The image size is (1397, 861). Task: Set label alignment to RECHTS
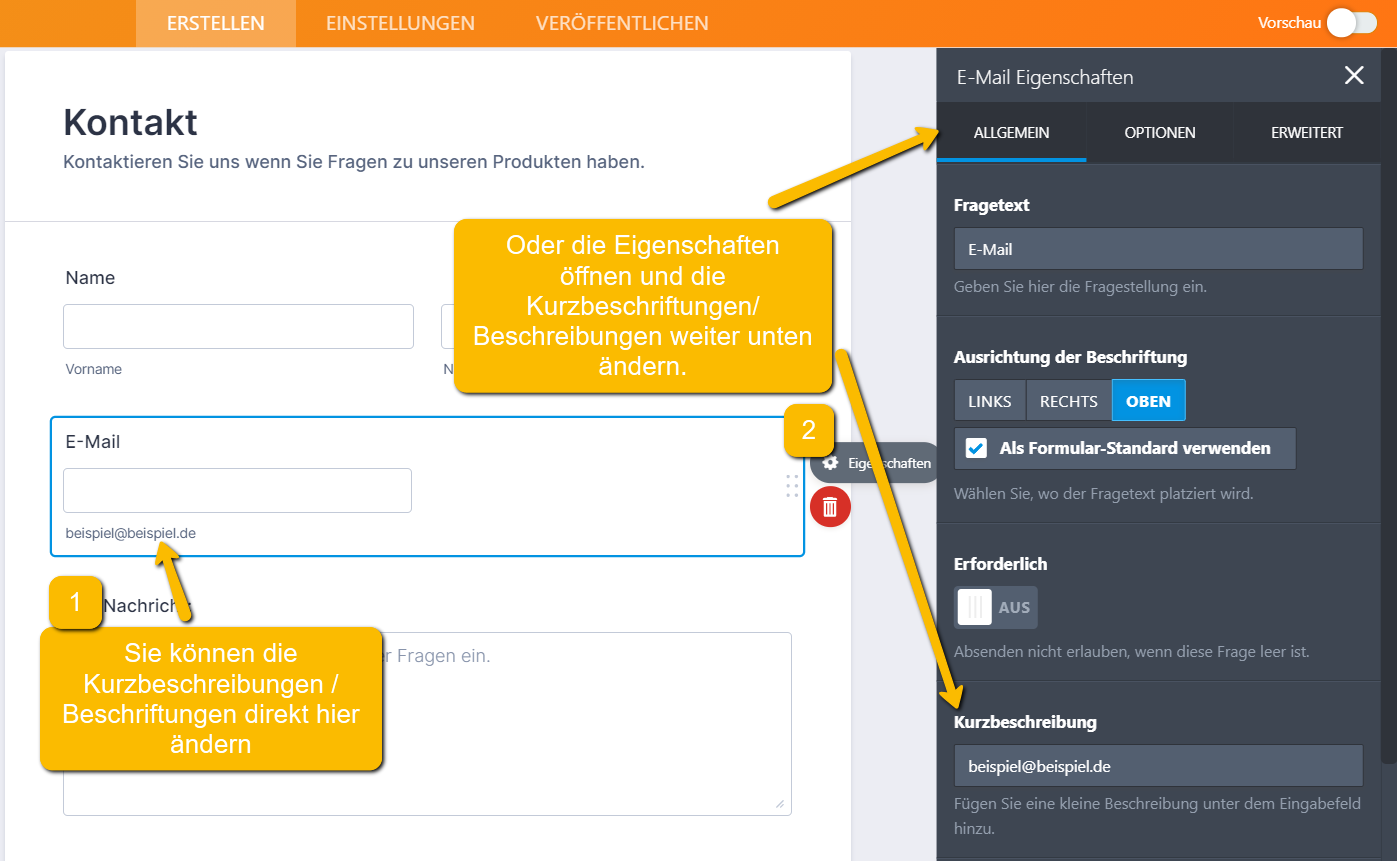click(1068, 401)
